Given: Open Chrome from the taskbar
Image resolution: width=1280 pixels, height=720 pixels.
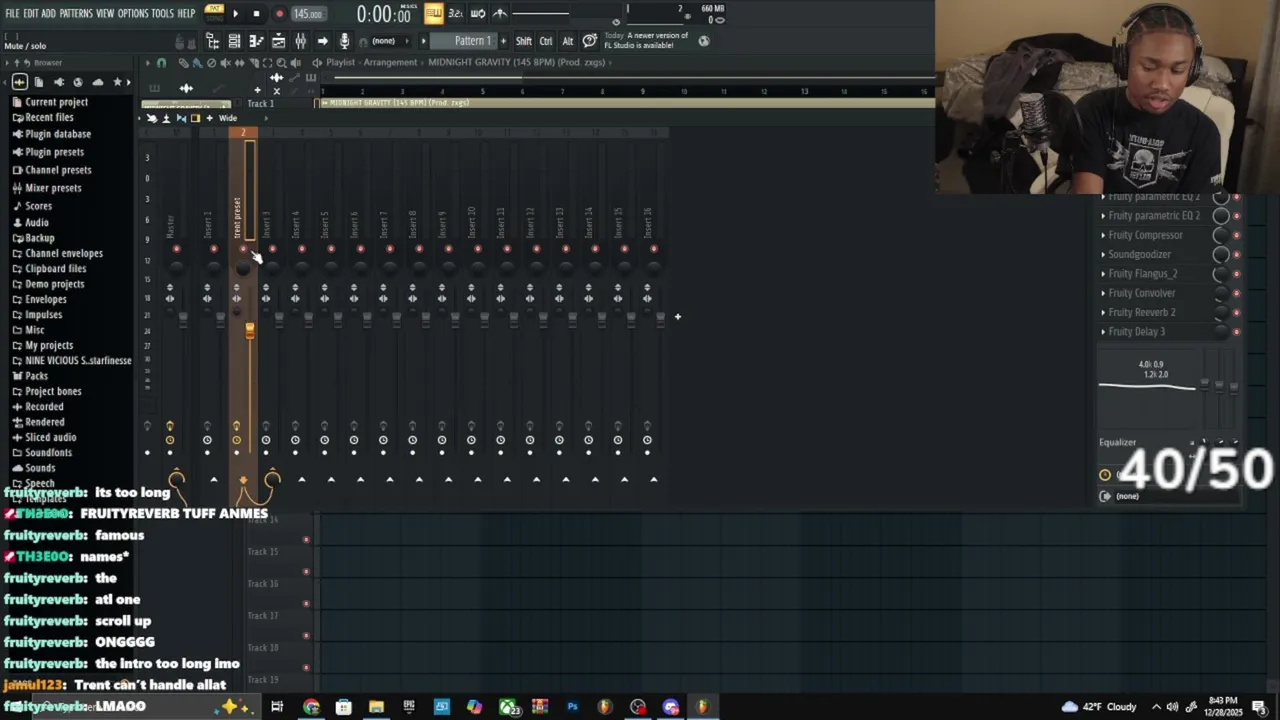Looking at the screenshot, I should [x=311, y=707].
